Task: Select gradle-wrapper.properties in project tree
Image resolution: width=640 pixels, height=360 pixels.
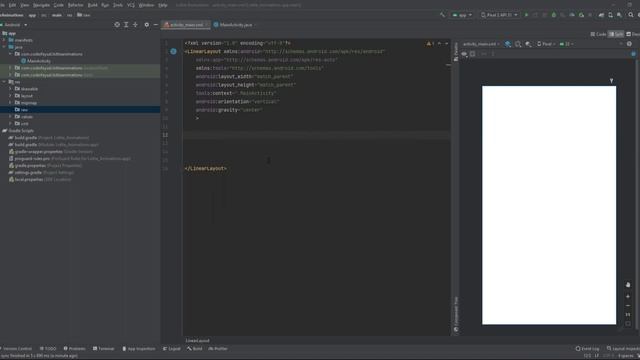Action: click(x=38, y=151)
